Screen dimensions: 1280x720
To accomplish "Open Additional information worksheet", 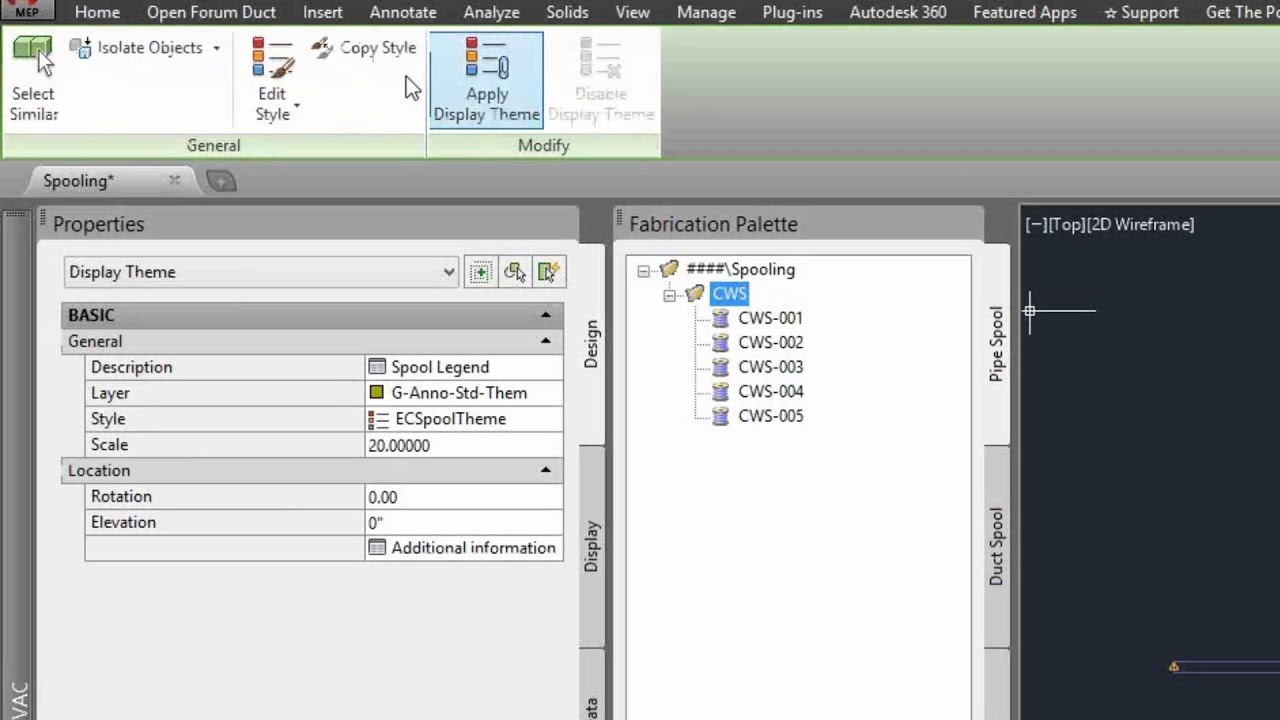I will click(464, 548).
